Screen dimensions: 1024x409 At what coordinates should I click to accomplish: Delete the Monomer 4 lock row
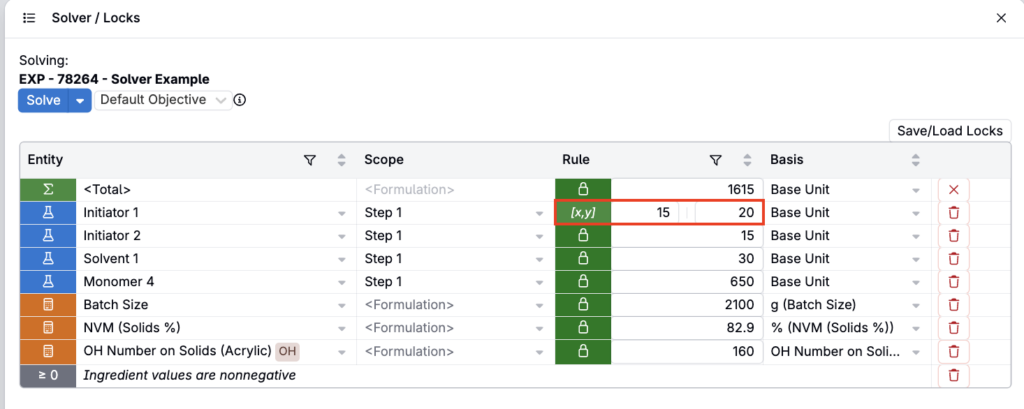[953, 282]
